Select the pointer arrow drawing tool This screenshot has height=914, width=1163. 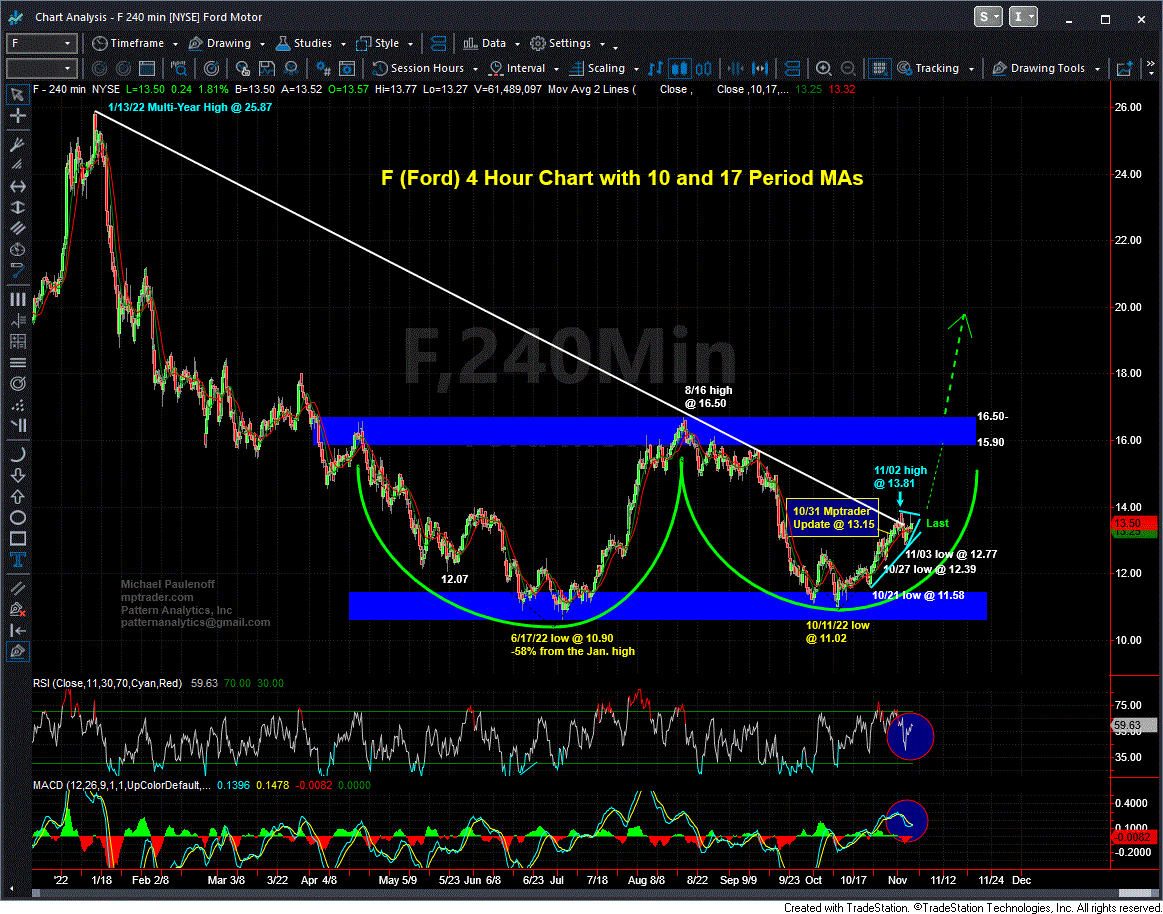click(17, 94)
